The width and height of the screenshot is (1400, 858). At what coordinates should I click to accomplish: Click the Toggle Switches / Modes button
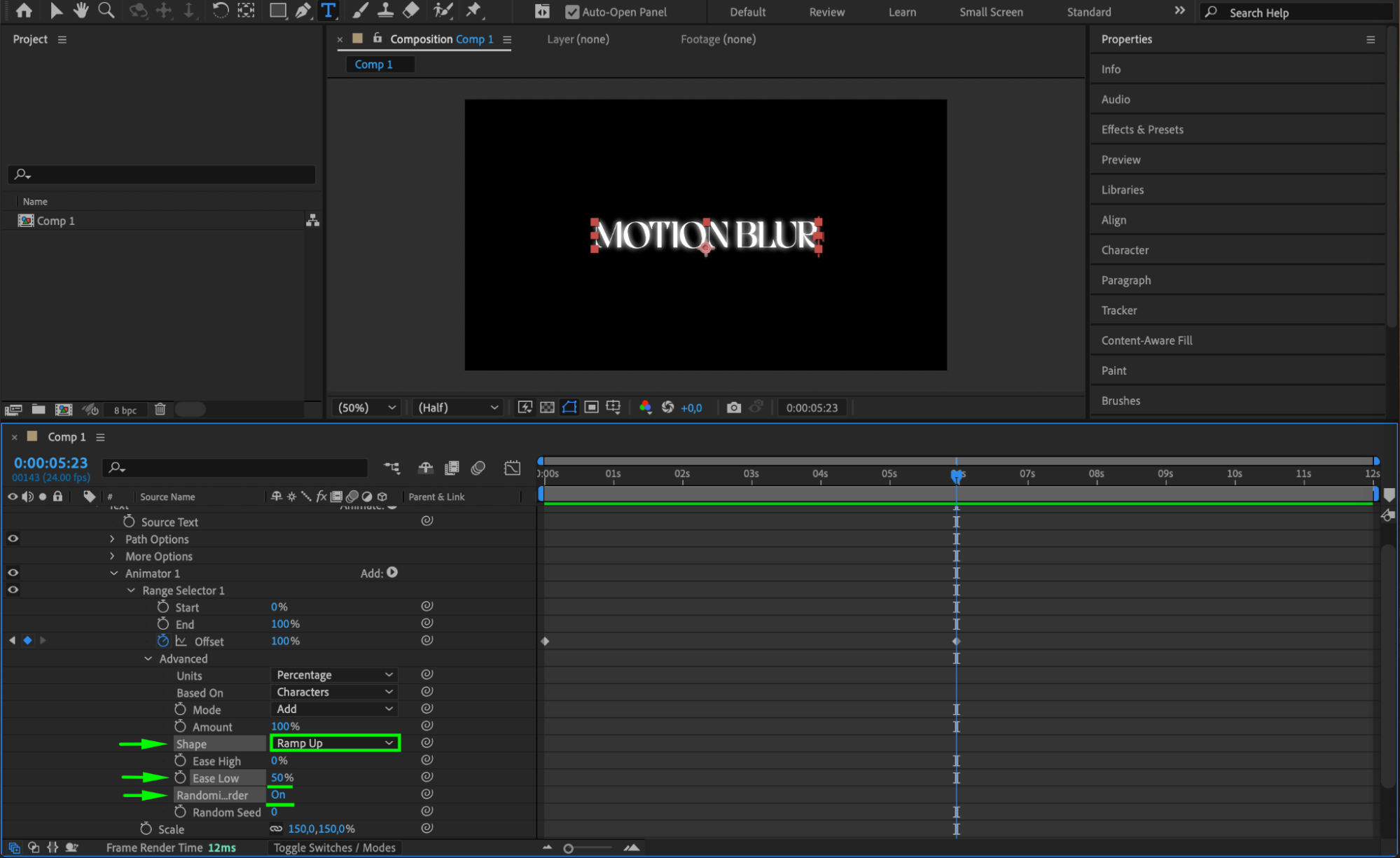(x=334, y=847)
